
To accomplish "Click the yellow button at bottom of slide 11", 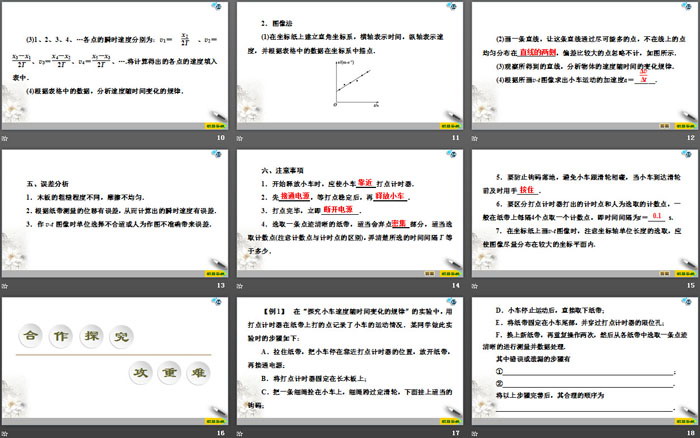I will click(x=450, y=126).
